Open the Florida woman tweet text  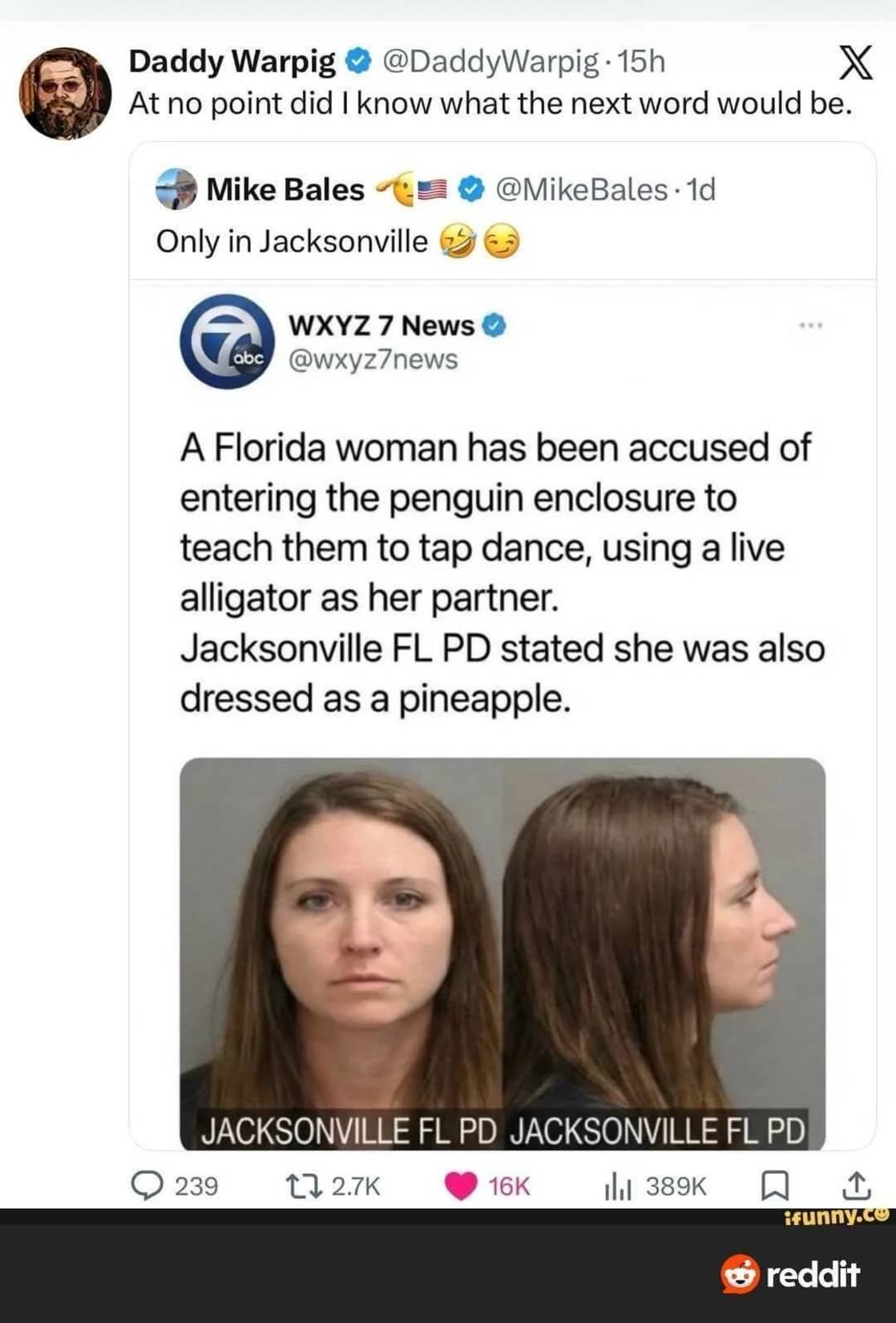502,572
